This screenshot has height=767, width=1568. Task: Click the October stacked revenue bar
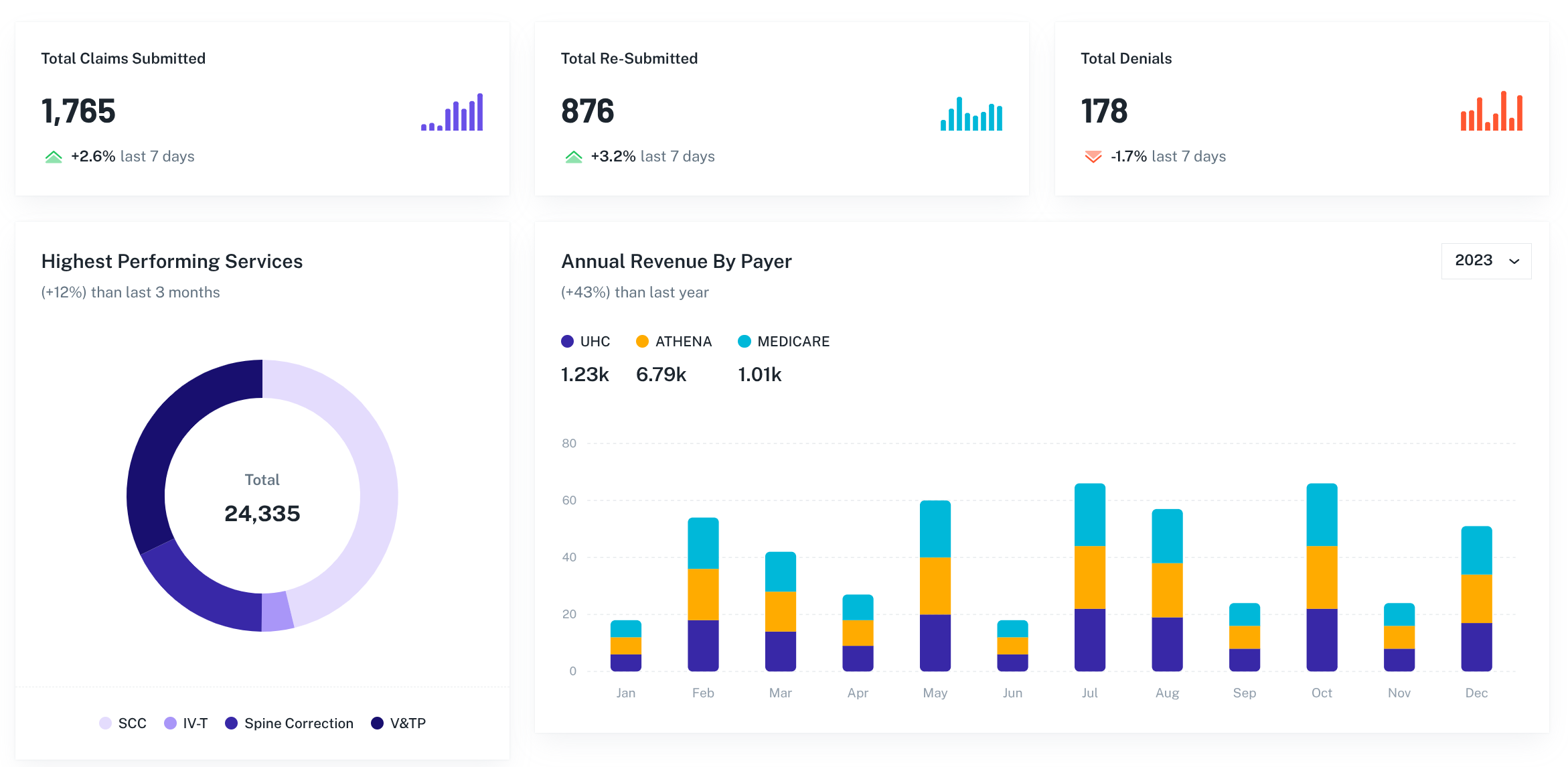(x=1322, y=577)
